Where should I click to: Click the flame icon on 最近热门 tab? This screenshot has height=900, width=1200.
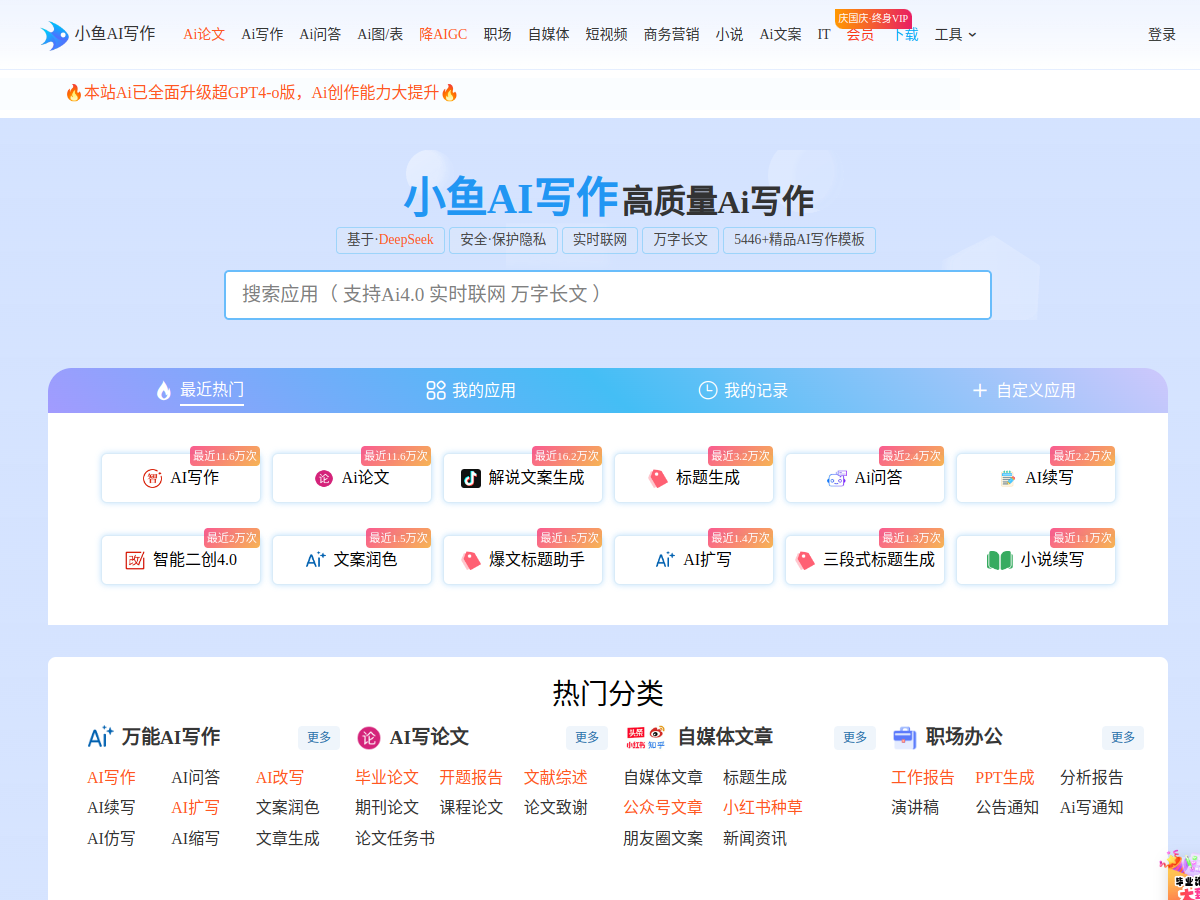click(164, 391)
